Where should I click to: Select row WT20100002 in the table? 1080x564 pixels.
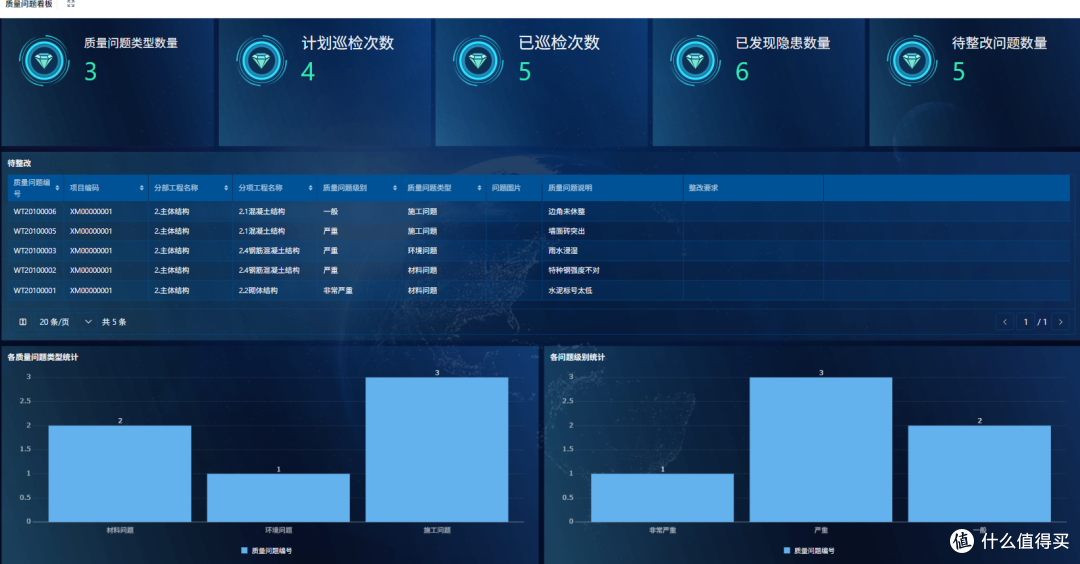[539, 270]
